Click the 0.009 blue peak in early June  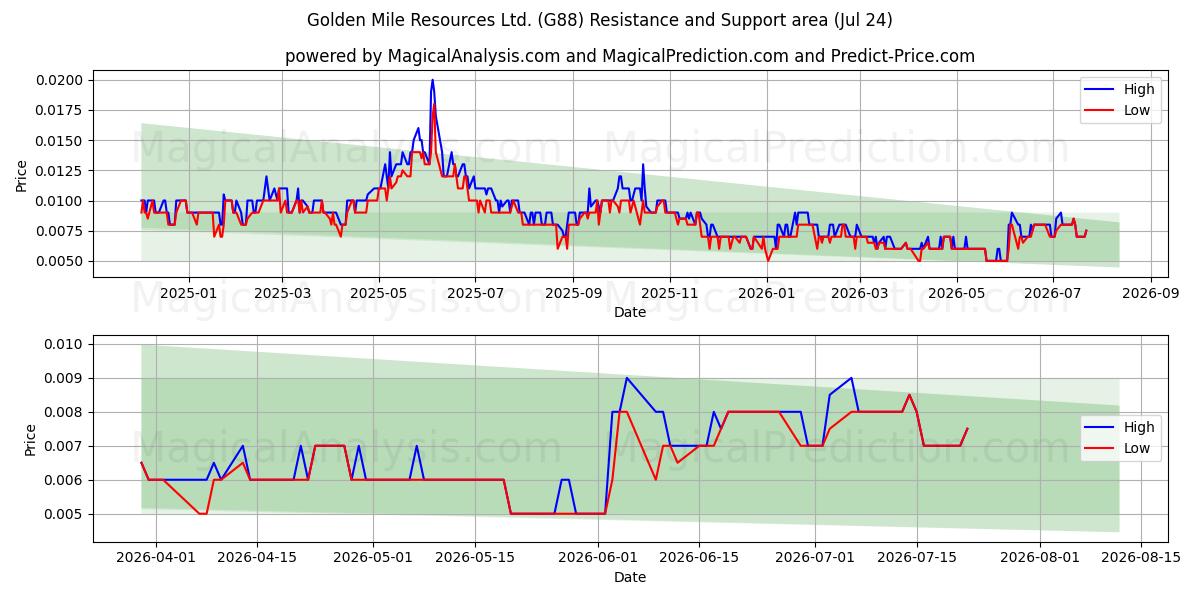[626, 378]
